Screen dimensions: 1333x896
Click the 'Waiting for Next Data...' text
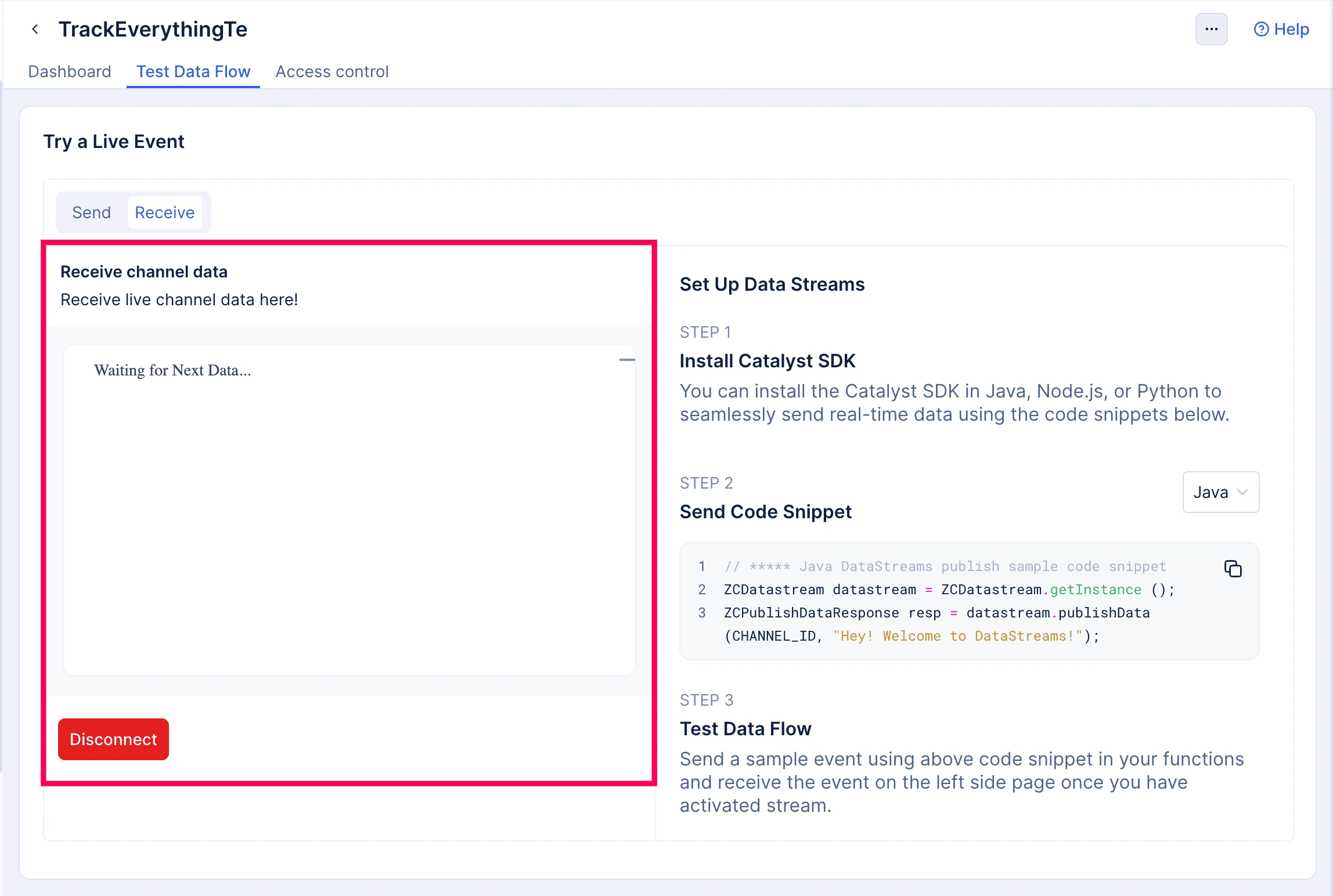[x=172, y=370]
